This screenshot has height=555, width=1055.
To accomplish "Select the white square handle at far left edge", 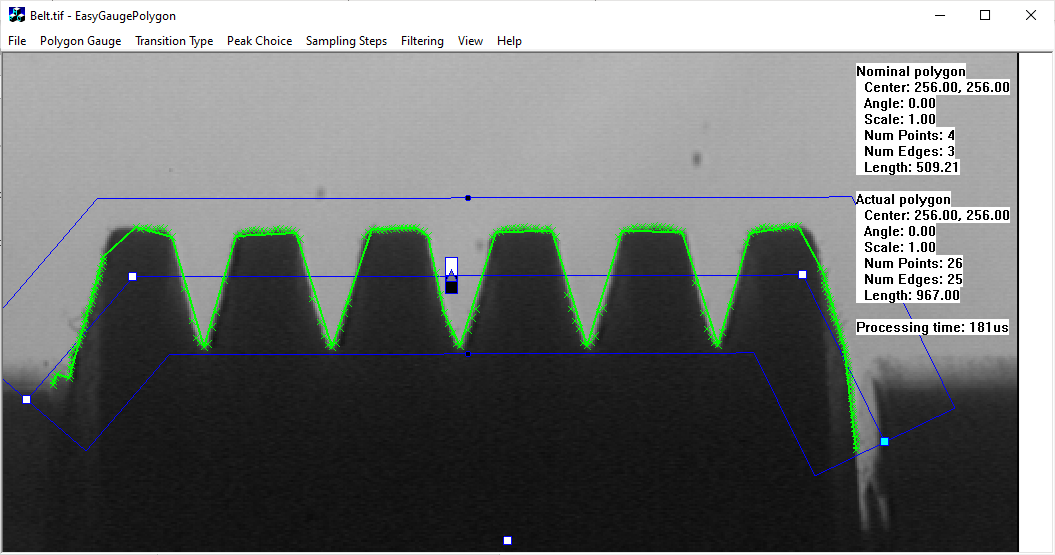I will click(27, 400).
